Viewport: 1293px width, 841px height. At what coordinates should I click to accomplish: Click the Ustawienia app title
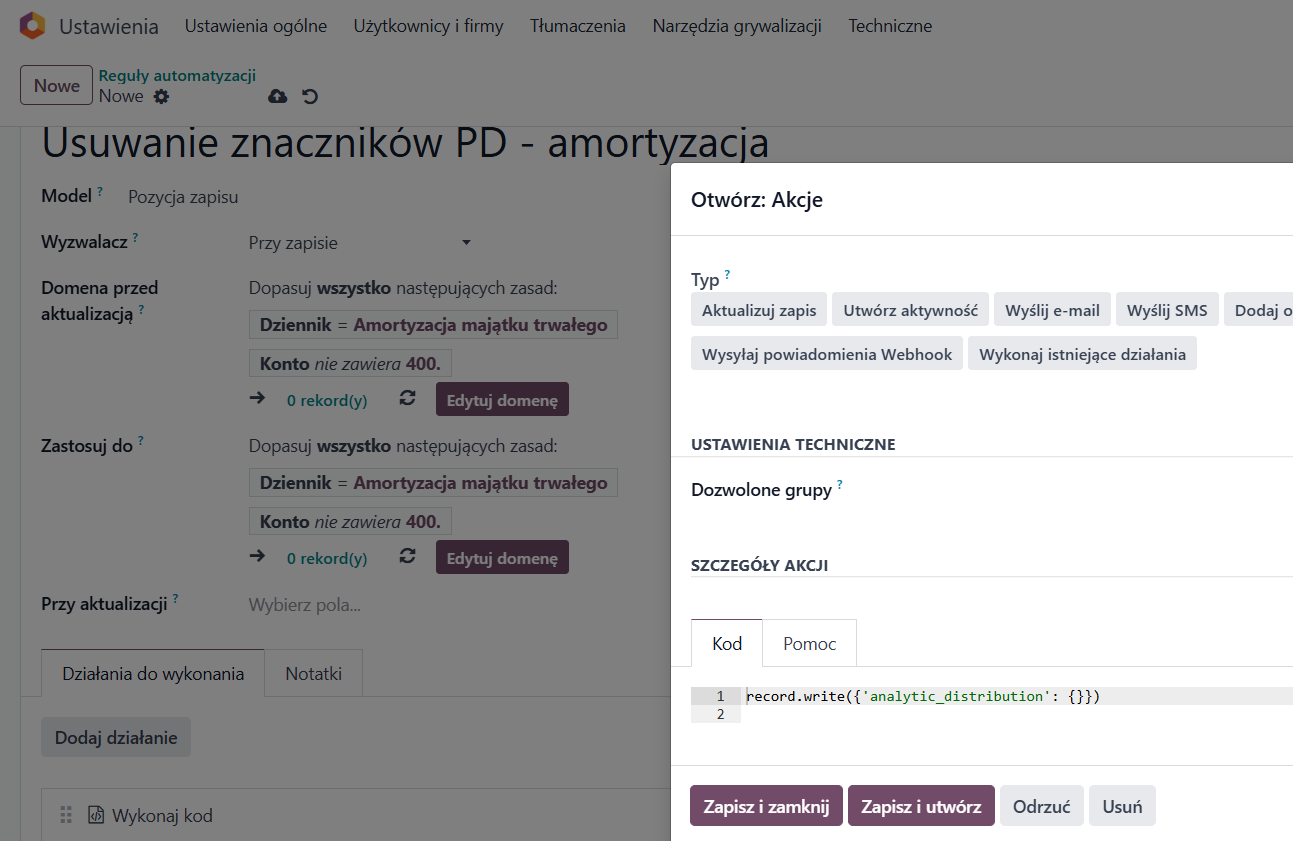[x=109, y=27]
